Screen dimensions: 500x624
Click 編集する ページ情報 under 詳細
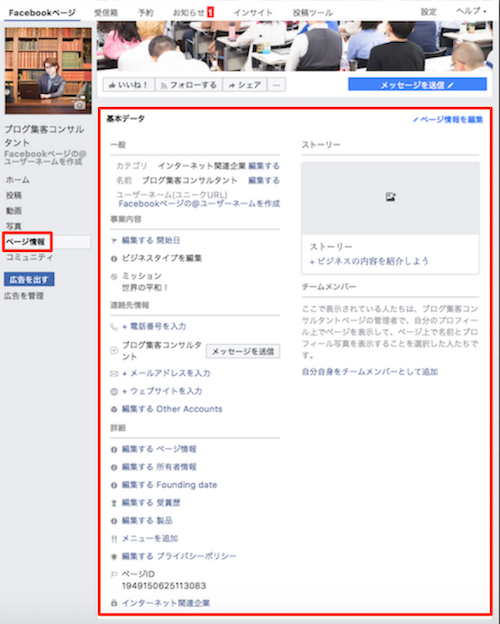pos(159,449)
